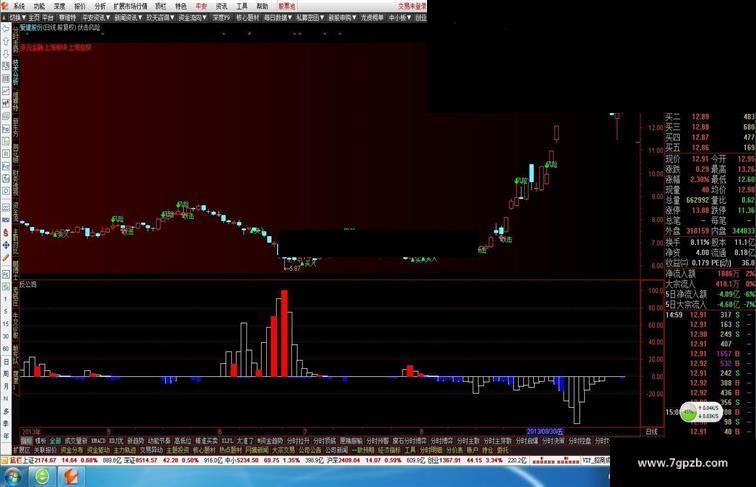Click the orange trading app taskbar icon
The image size is (756, 487).
[71, 477]
